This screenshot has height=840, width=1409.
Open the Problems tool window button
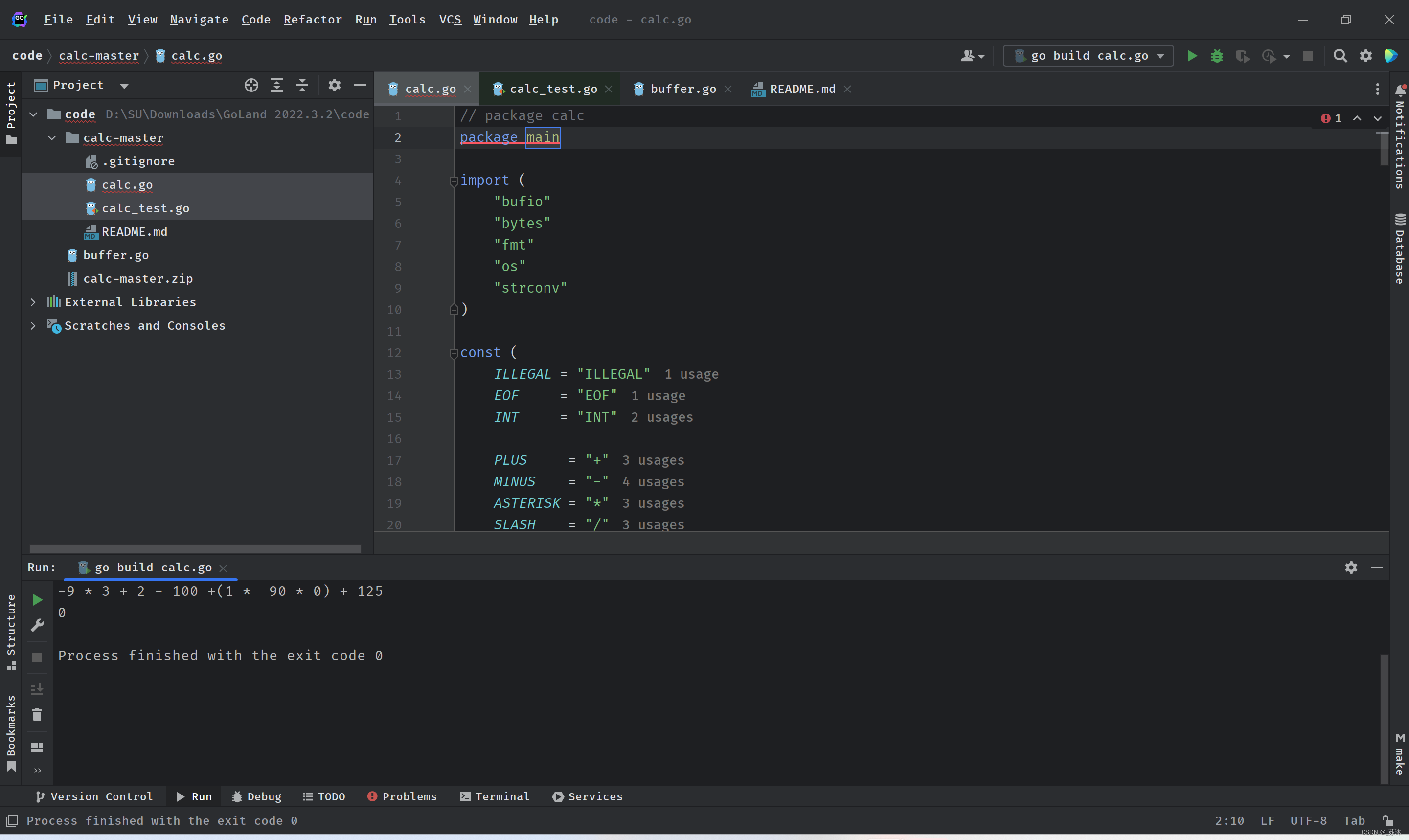(x=402, y=796)
